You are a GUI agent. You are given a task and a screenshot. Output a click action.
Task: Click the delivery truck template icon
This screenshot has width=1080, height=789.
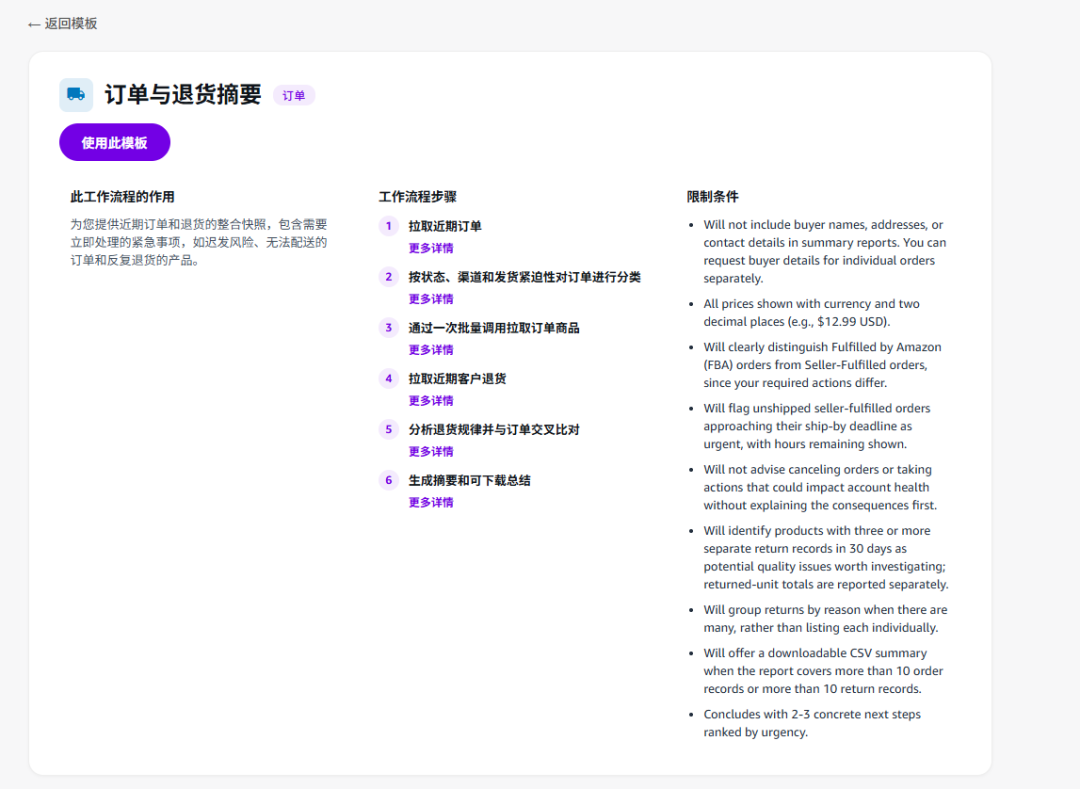click(x=76, y=95)
